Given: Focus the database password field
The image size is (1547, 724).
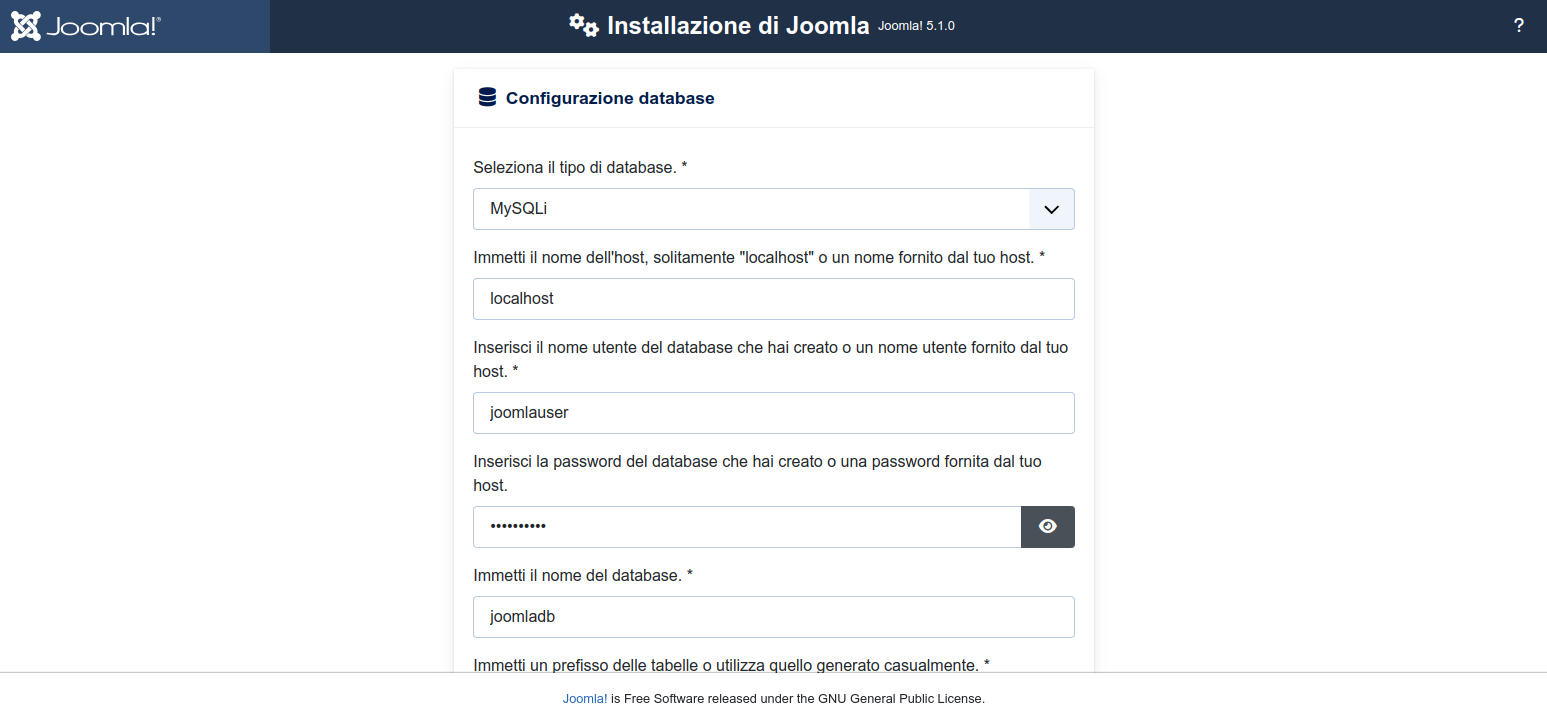Looking at the screenshot, I should 746,527.
